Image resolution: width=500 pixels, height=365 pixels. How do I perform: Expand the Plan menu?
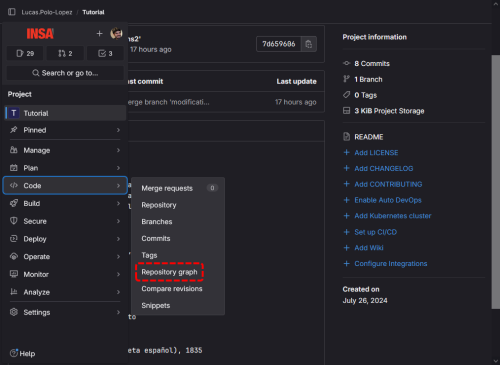(x=65, y=168)
